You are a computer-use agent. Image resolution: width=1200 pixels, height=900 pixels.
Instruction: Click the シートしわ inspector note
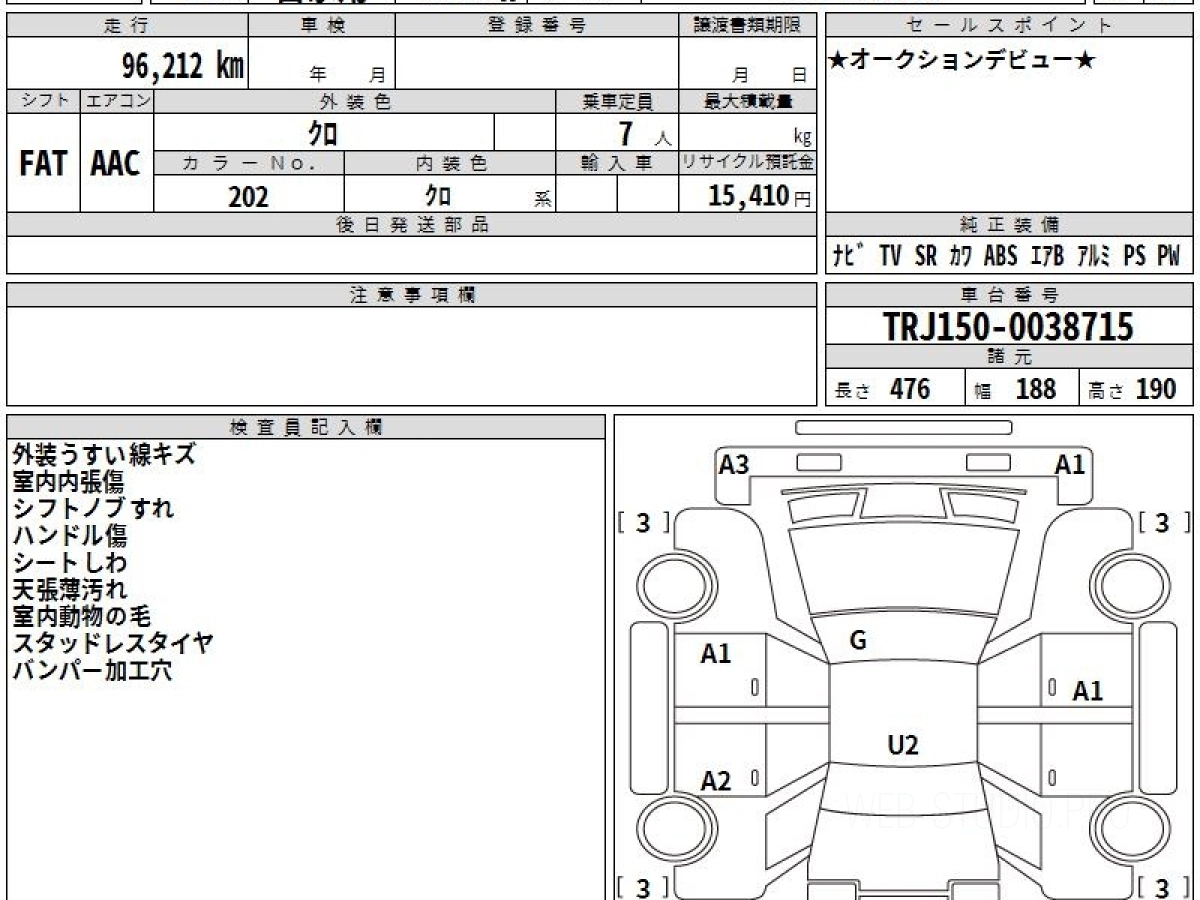[70, 562]
